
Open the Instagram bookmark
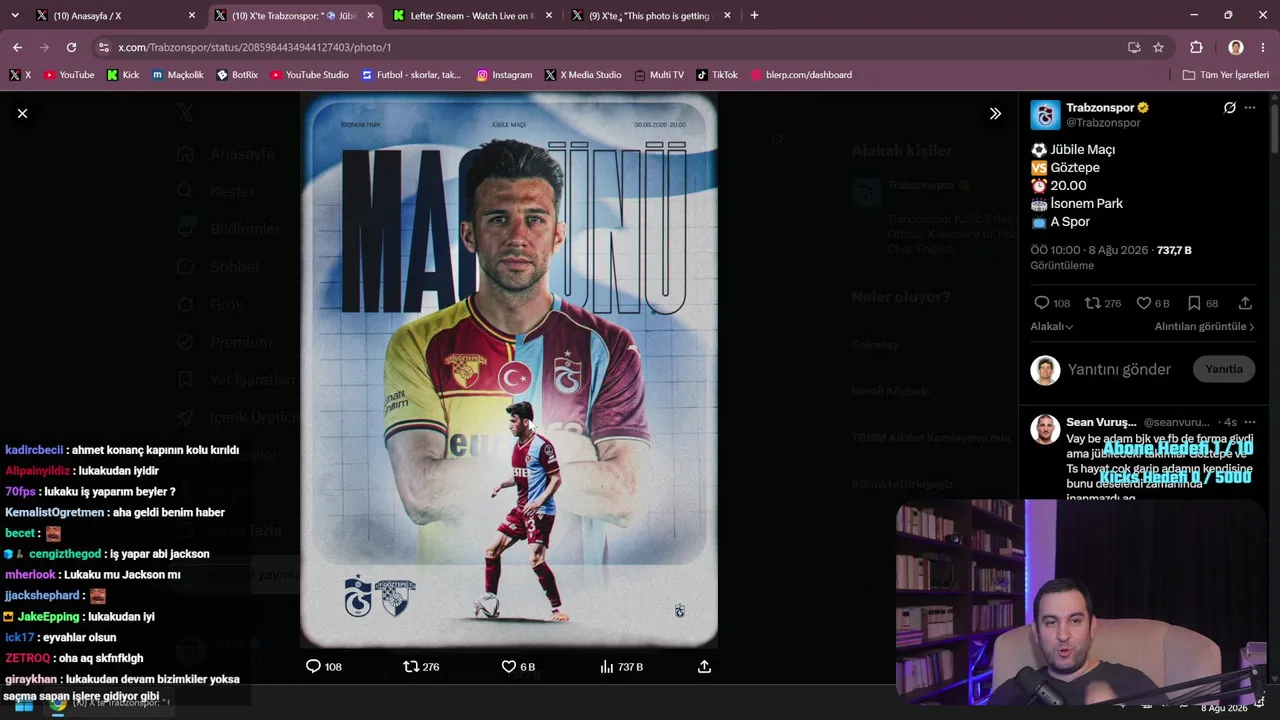pyautogui.click(x=504, y=75)
